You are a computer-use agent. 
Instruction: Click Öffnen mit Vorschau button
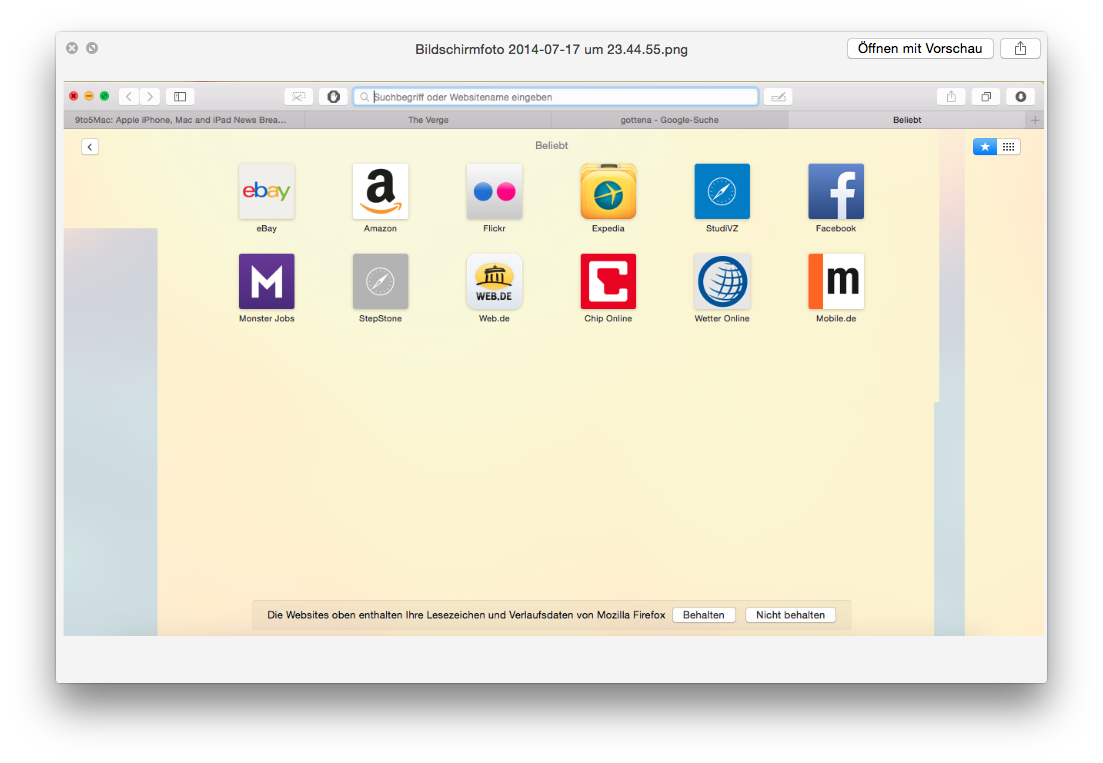(920, 49)
